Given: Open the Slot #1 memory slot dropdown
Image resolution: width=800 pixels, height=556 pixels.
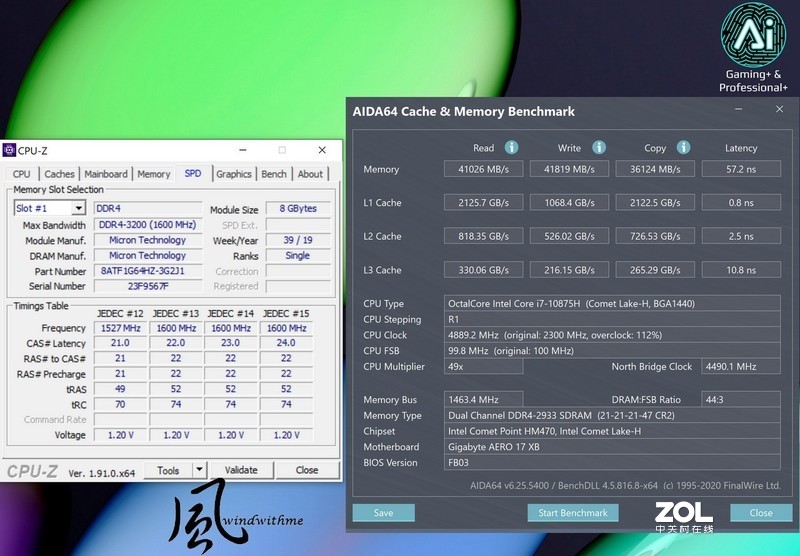Looking at the screenshot, I should click(x=49, y=208).
